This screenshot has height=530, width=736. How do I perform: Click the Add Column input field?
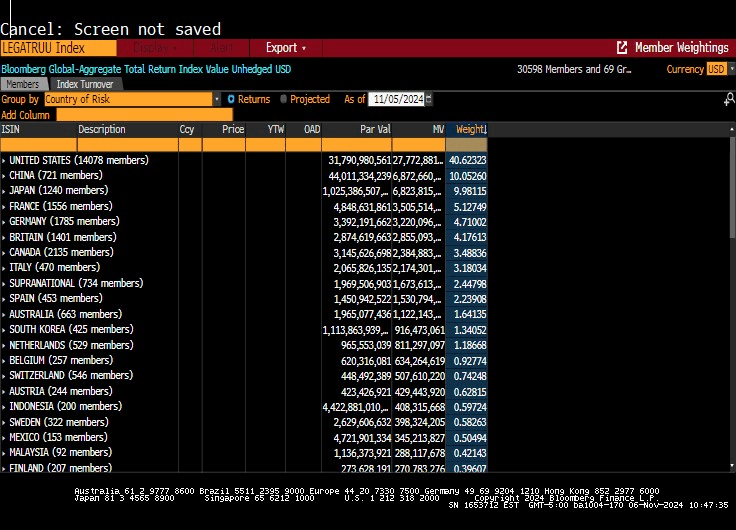point(145,115)
